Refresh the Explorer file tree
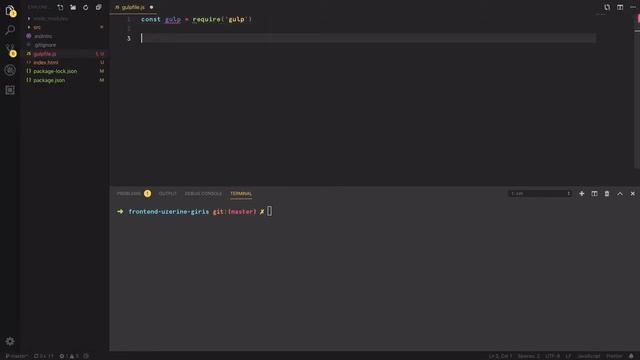 [86, 7]
